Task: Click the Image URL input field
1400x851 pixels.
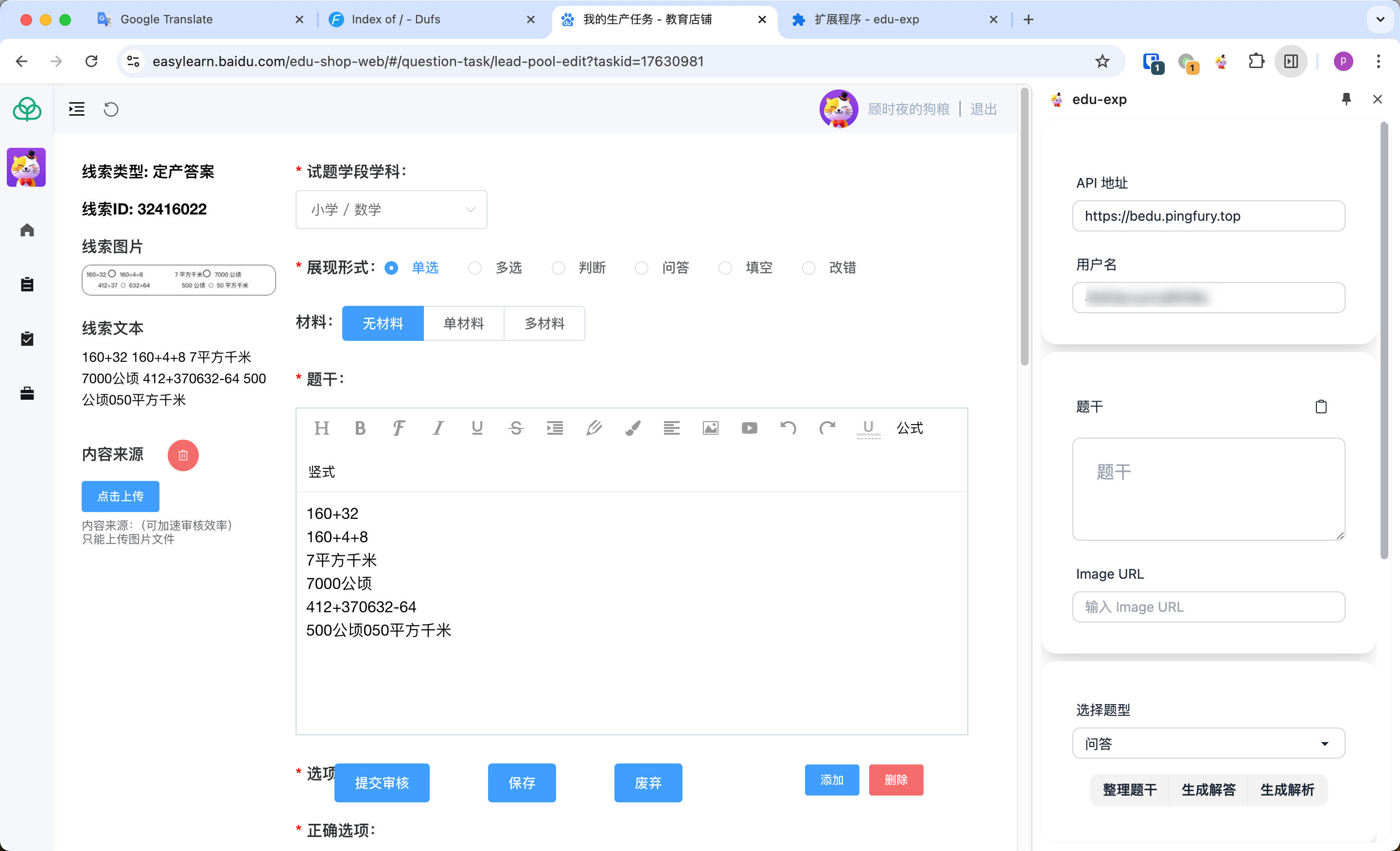Action: click(x=1208, y=607)
